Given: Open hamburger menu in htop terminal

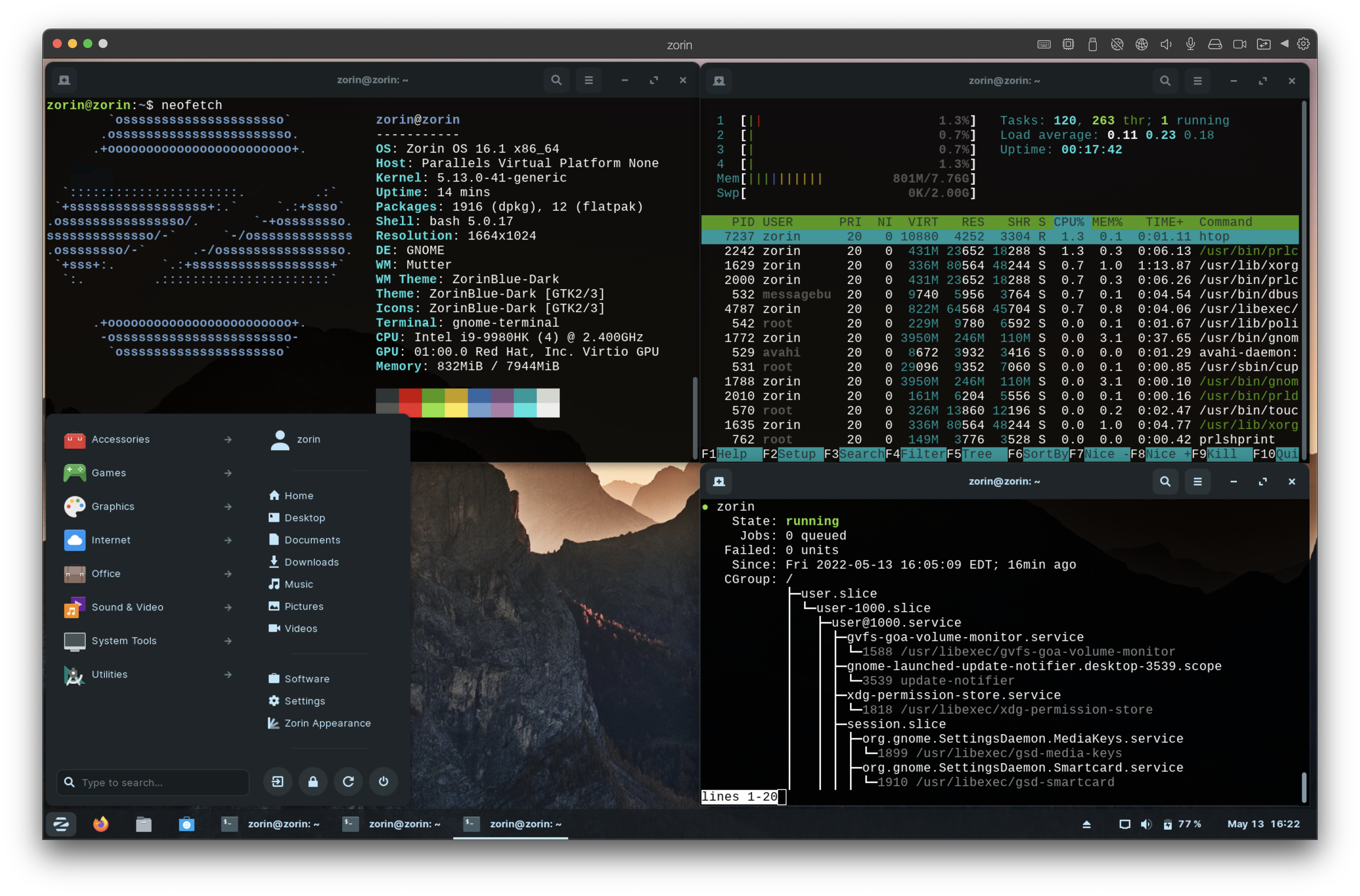Looking at the screenshot, I should pos(1197,81).
